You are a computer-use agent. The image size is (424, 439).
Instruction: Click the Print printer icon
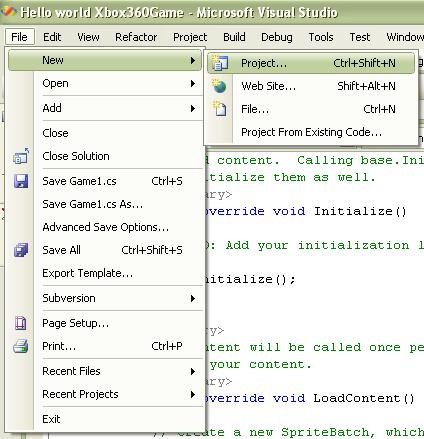[x=21, y=346]
